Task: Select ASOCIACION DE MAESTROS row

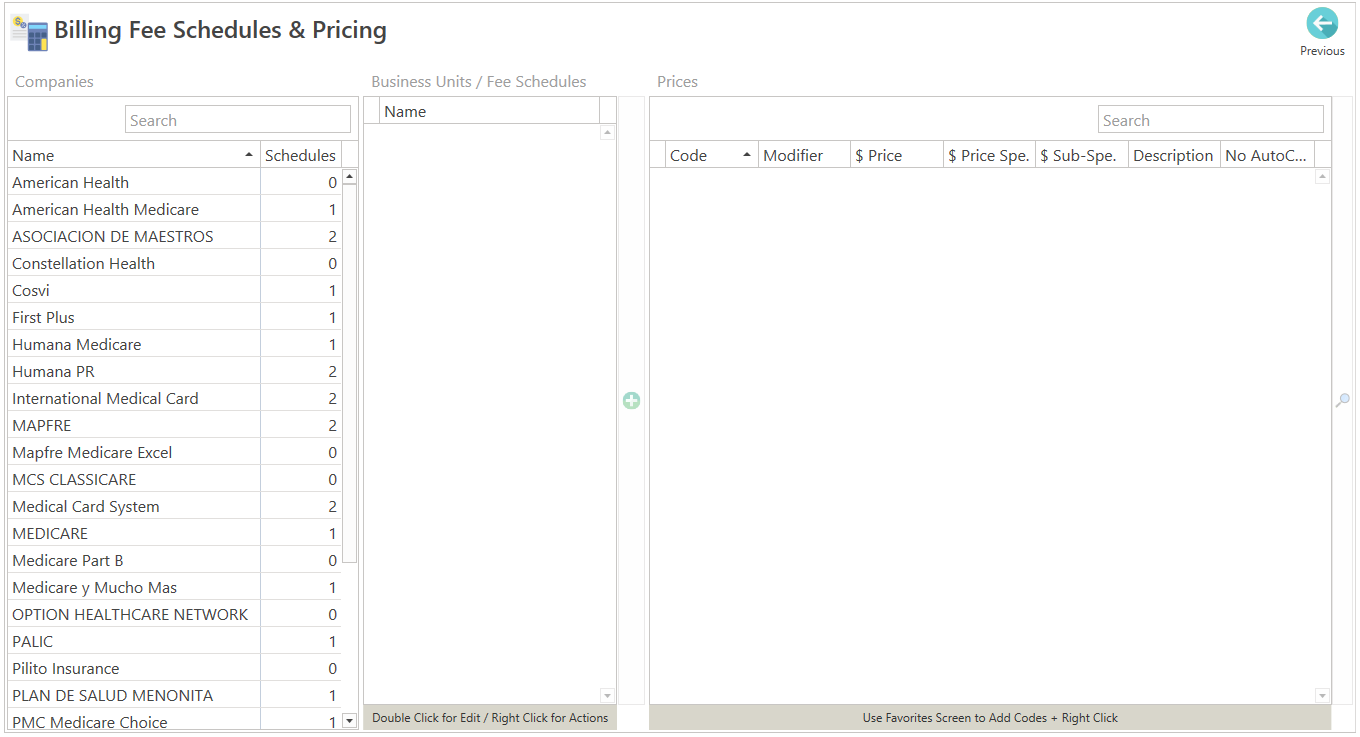Action: pos(174,236)
